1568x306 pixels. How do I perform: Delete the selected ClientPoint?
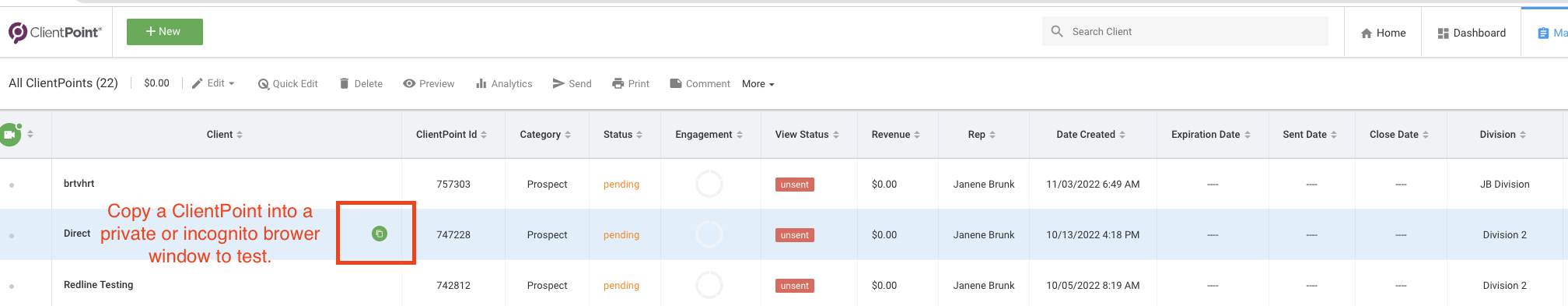[361, 83]
